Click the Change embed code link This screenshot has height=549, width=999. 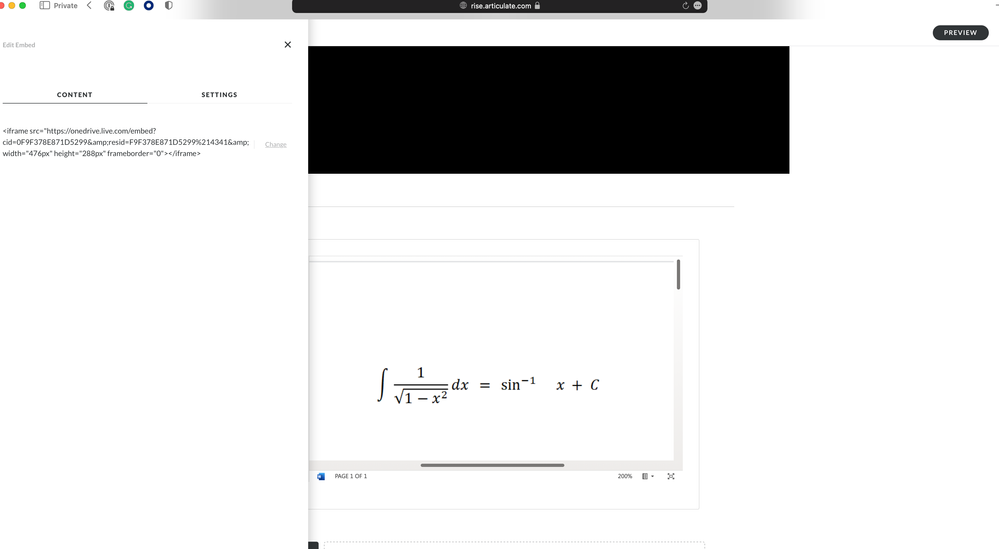click(x=276, y=145)
